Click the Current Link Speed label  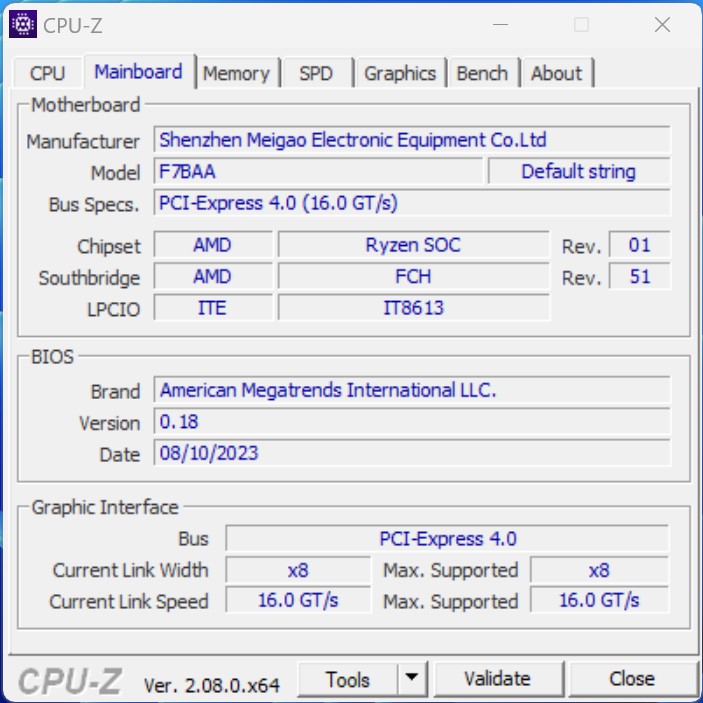click(x=129, y=602)
